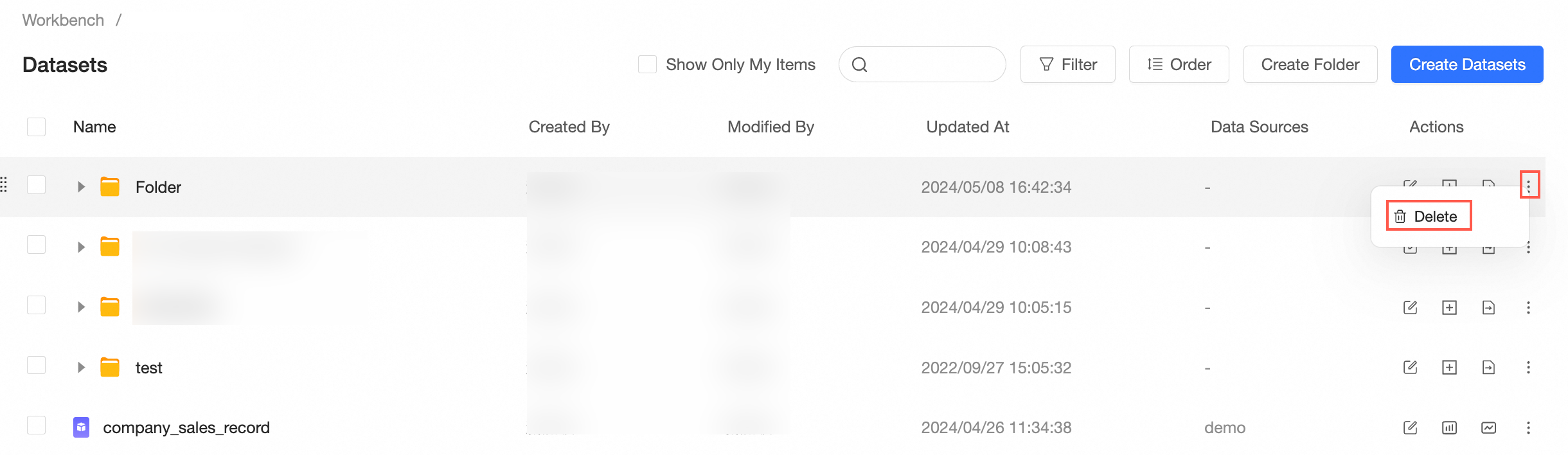This screenshot has width=1568, height=455.
Task: Choose Delete from the popup menu
Action: [1429, 217]
